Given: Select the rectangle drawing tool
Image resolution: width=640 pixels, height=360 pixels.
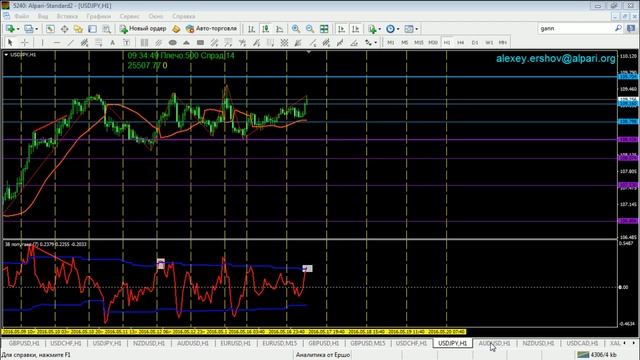Looking at the screenshot, I should [200, 42].
